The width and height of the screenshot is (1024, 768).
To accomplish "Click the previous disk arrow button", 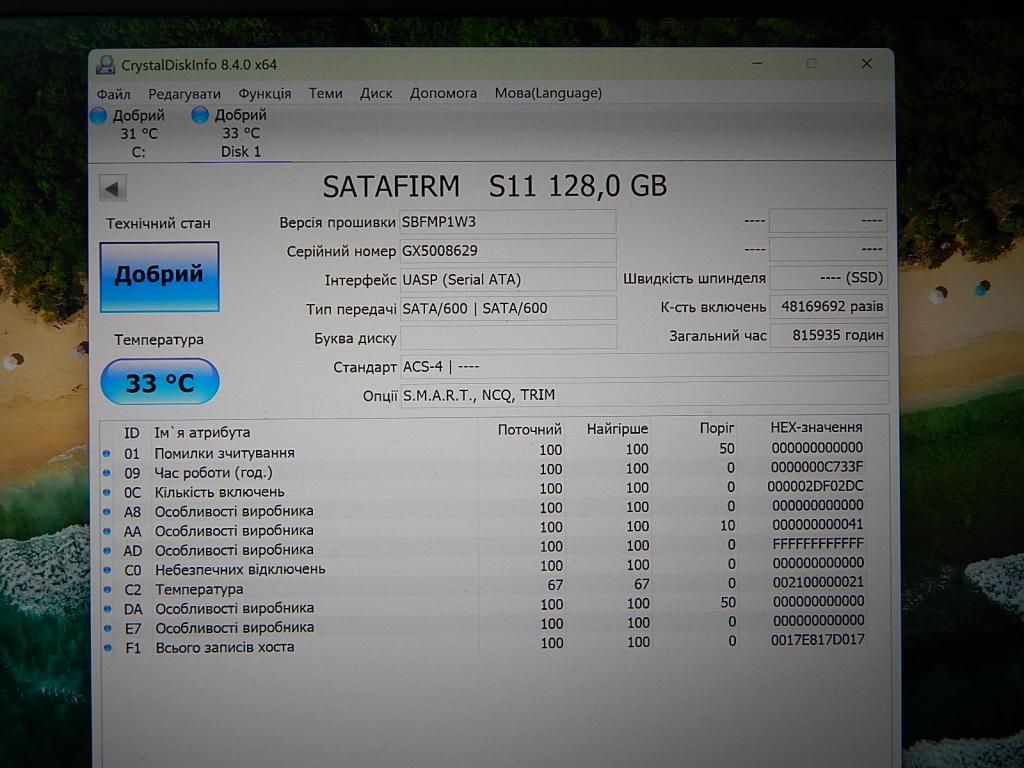I will point(112,189).
